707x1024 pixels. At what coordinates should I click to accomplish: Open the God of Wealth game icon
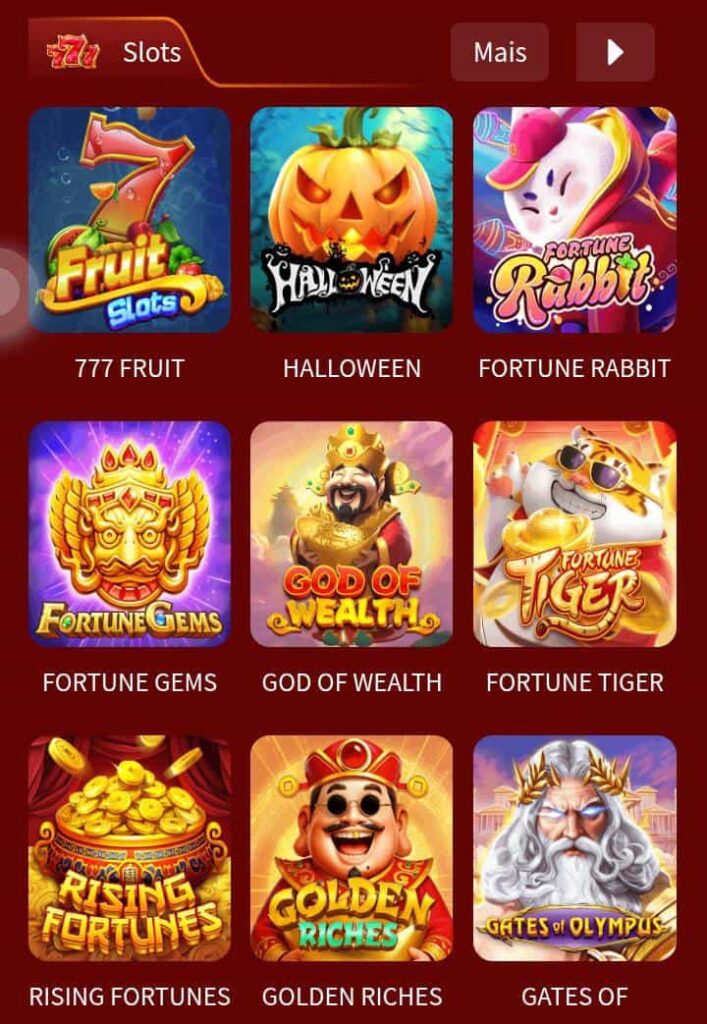coord(351,534)
